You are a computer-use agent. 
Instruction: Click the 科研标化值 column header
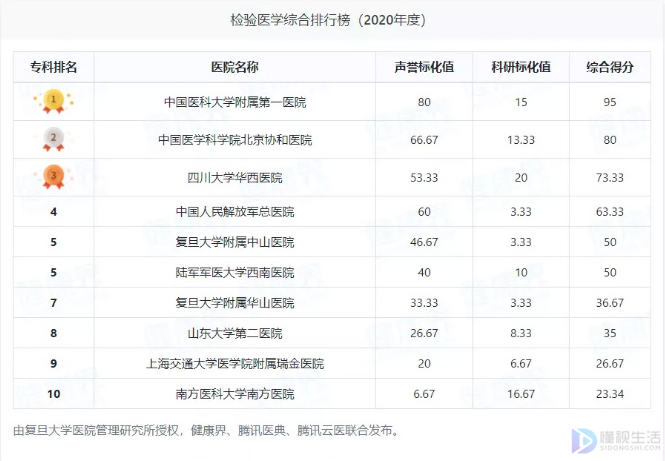coord(521,67)
